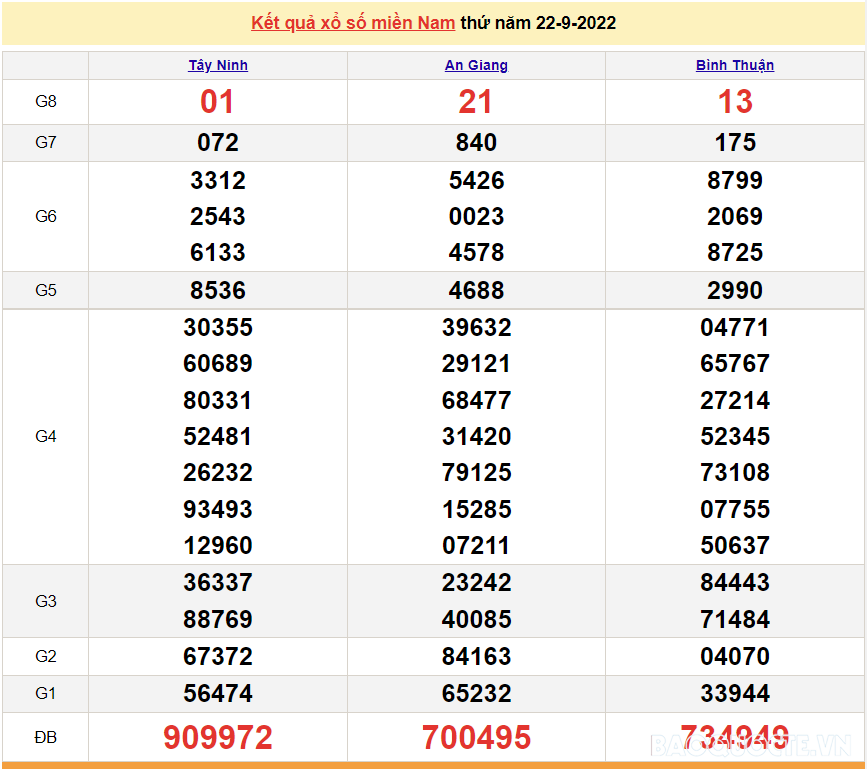Open the Tây Ninh province link

(x=218, y=65)
